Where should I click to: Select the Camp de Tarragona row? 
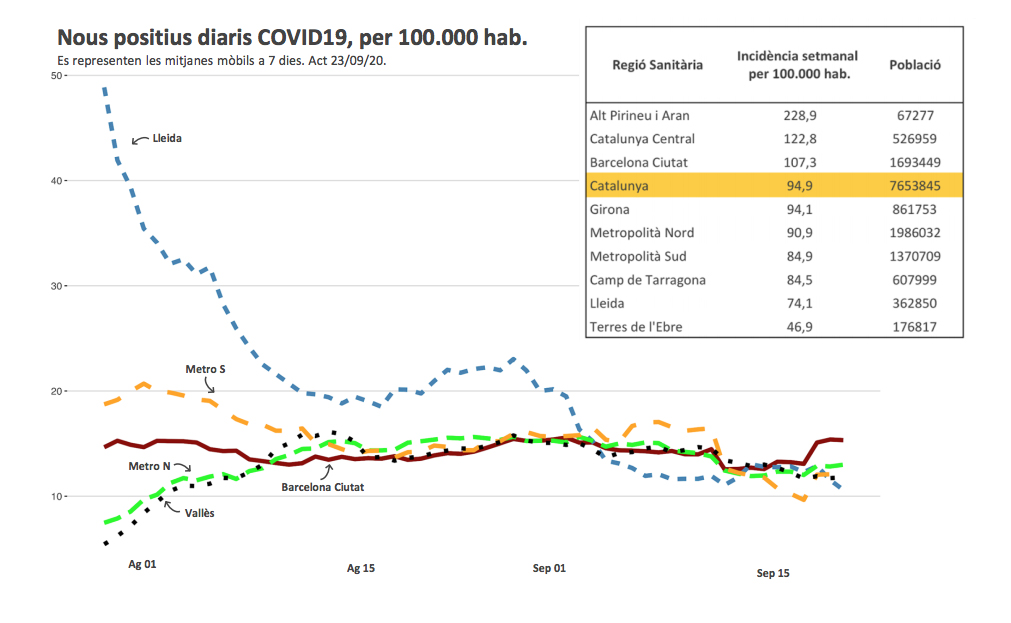(774, 280)
